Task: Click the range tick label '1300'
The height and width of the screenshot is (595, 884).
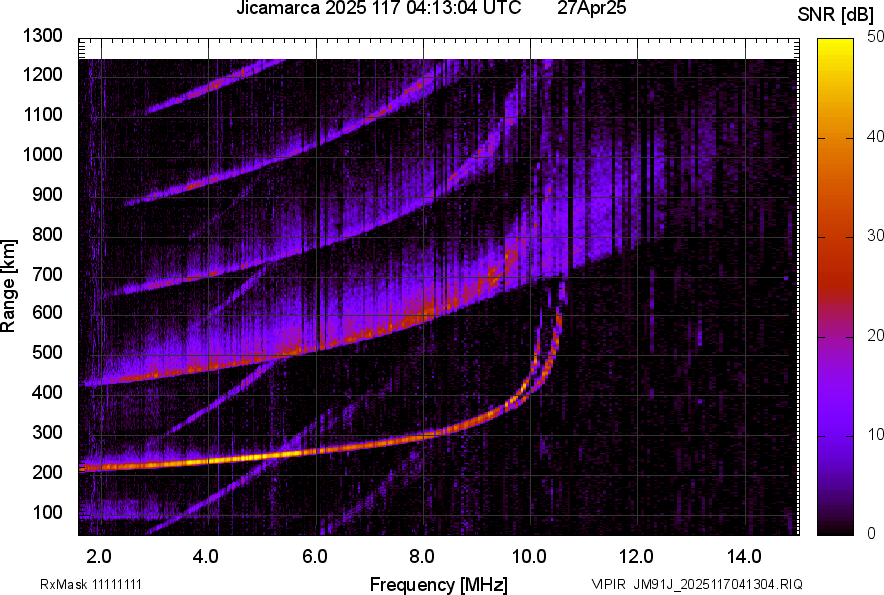Action: [42, 36]
